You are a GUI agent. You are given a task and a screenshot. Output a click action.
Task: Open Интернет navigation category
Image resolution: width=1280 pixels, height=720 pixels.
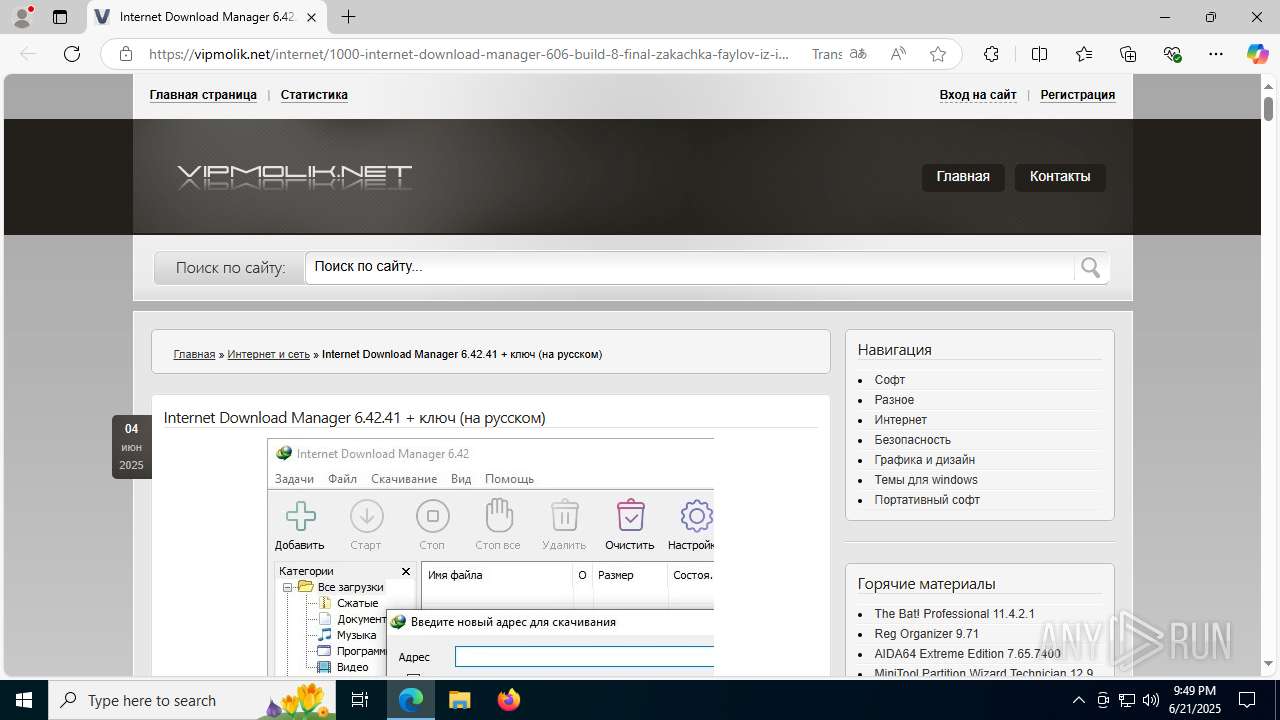click(x=901, y=420)
